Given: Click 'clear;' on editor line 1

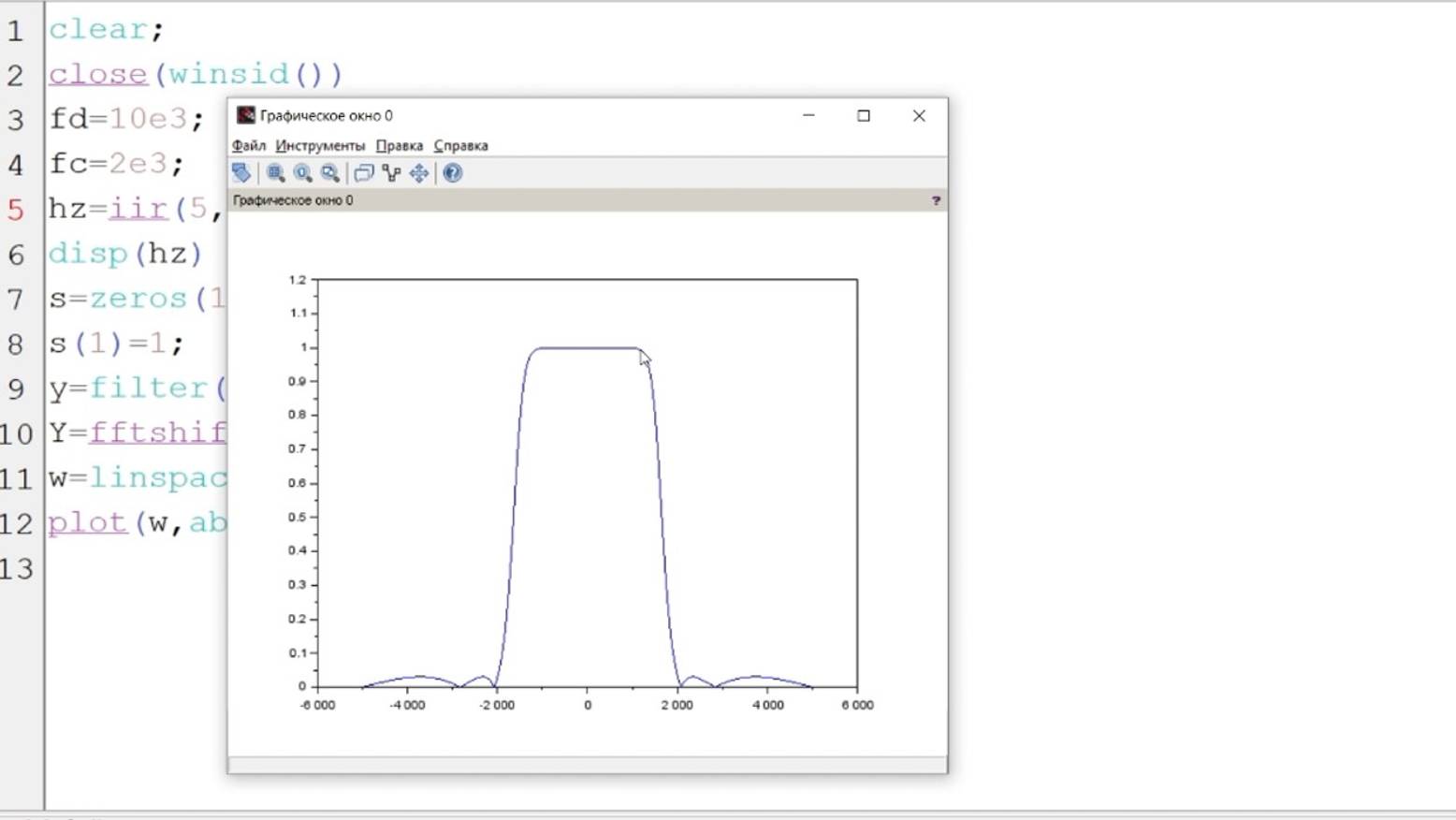Looking at the screenshot, I should click(x=106, y=30).
